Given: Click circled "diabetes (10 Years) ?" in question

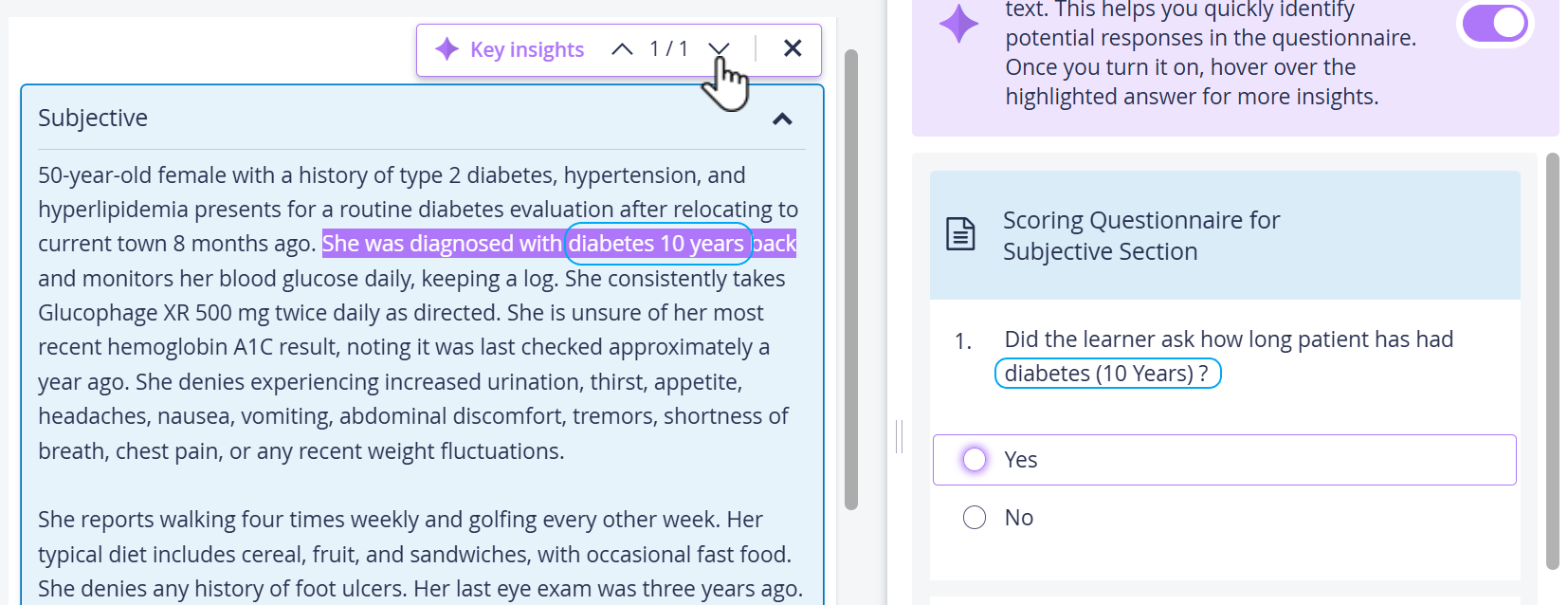Looking at the screenshot, I should point(1107,374).
